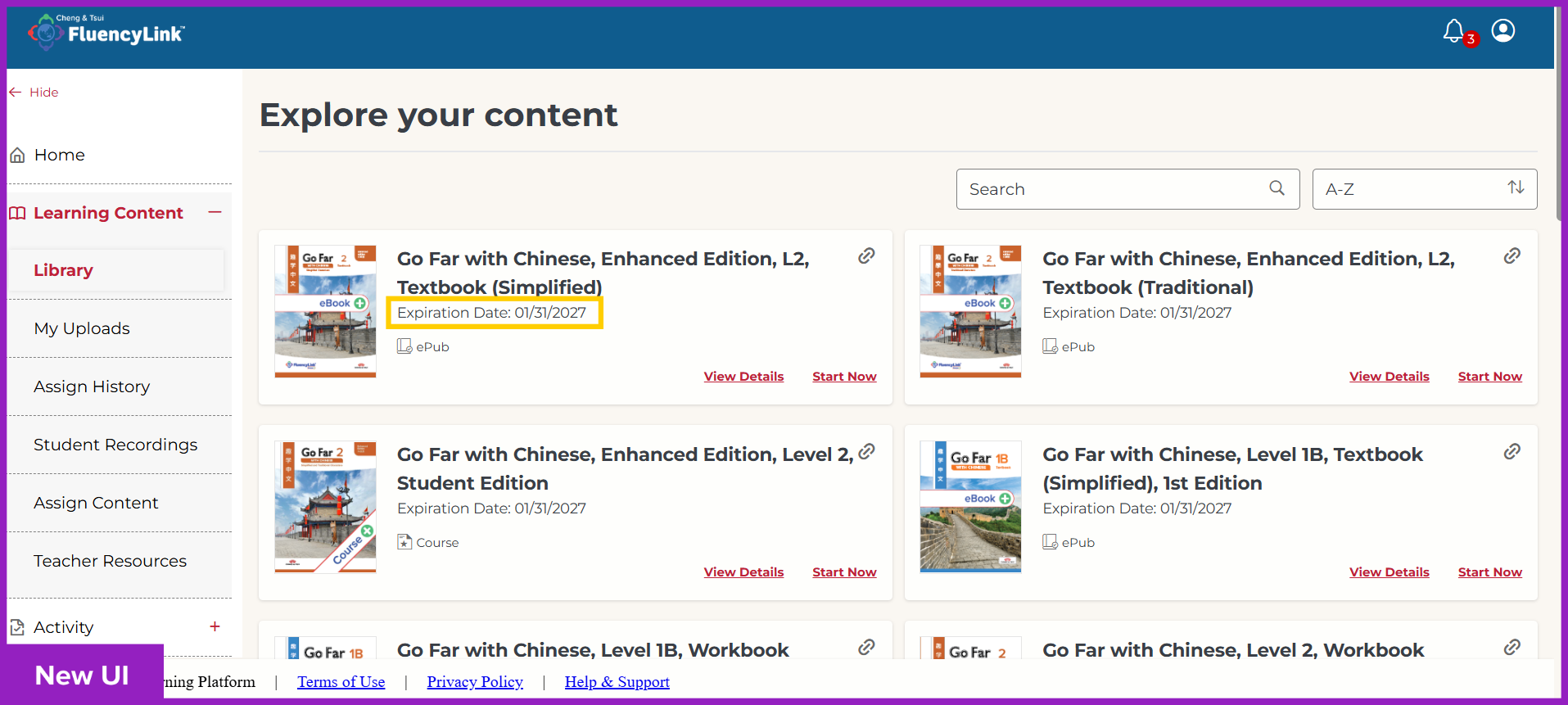The width and height of the screenshot is (1568, 705).
Task: View Details for Level 2 Student Edition
Action: [x=743, y=572]
